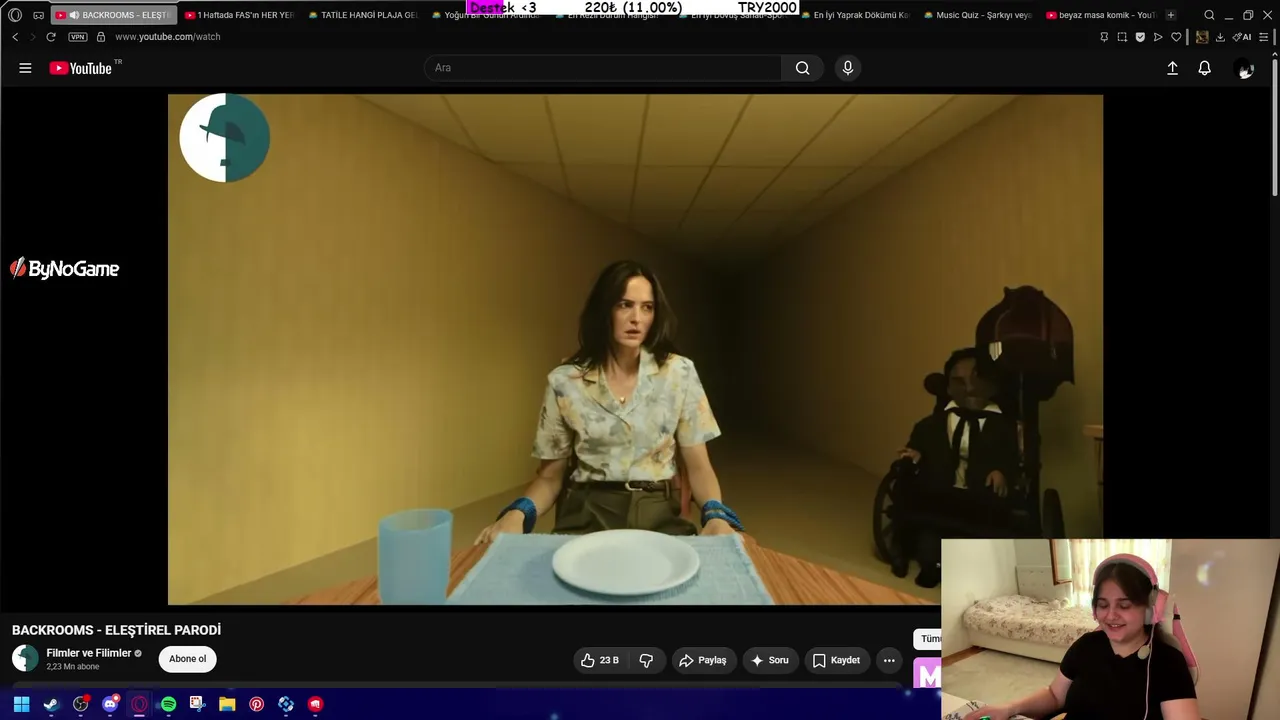Viewport: 1280px width, 720px height.
Task: Open the player send-flow icon in the toolbar
Action: tap(1158, 37)
